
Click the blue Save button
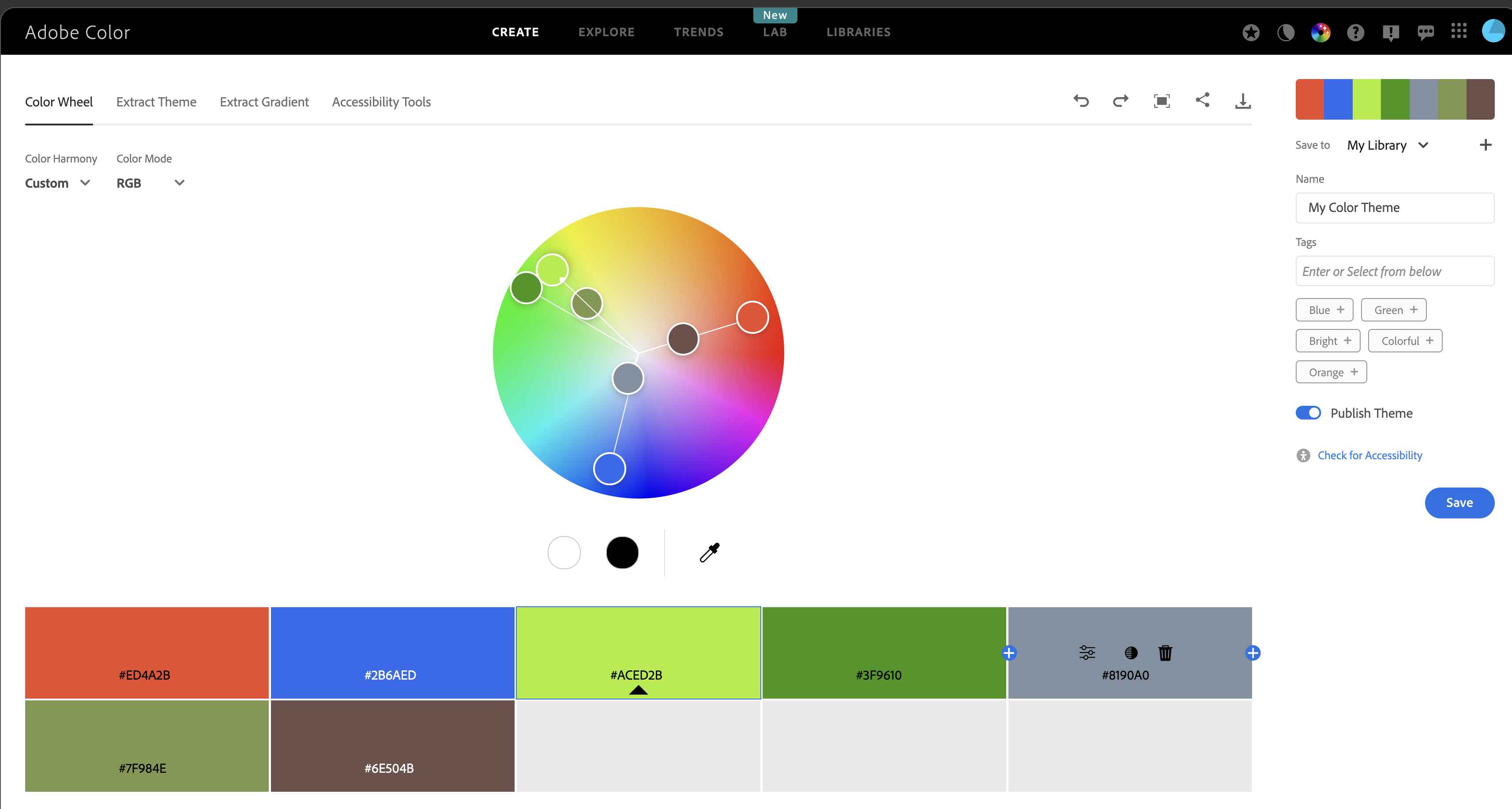tap(1459, 503)
